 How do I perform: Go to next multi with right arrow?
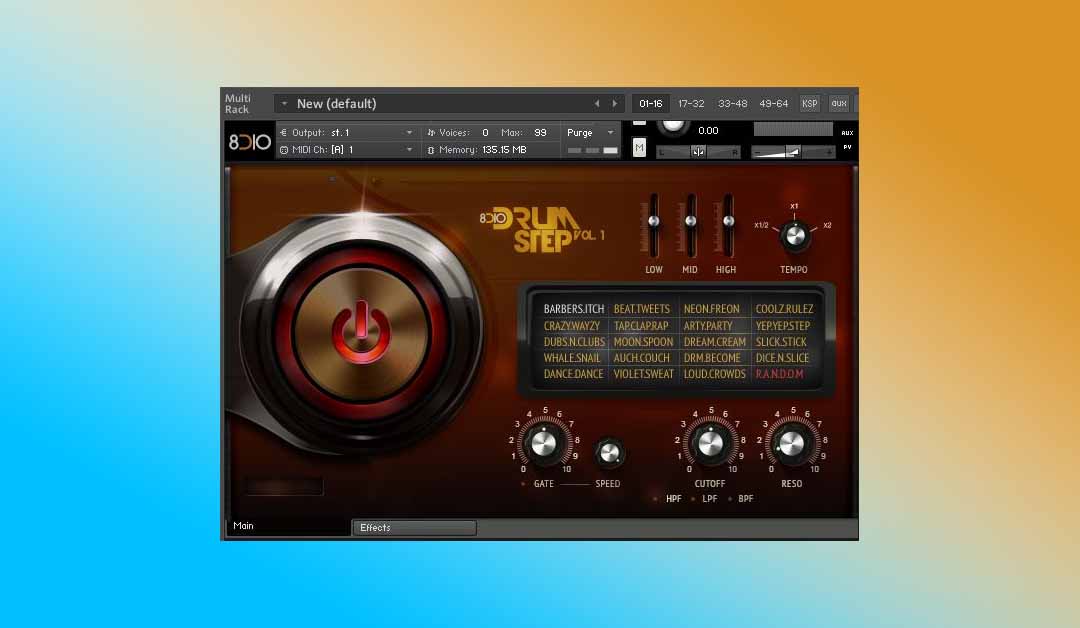point(615,104)
